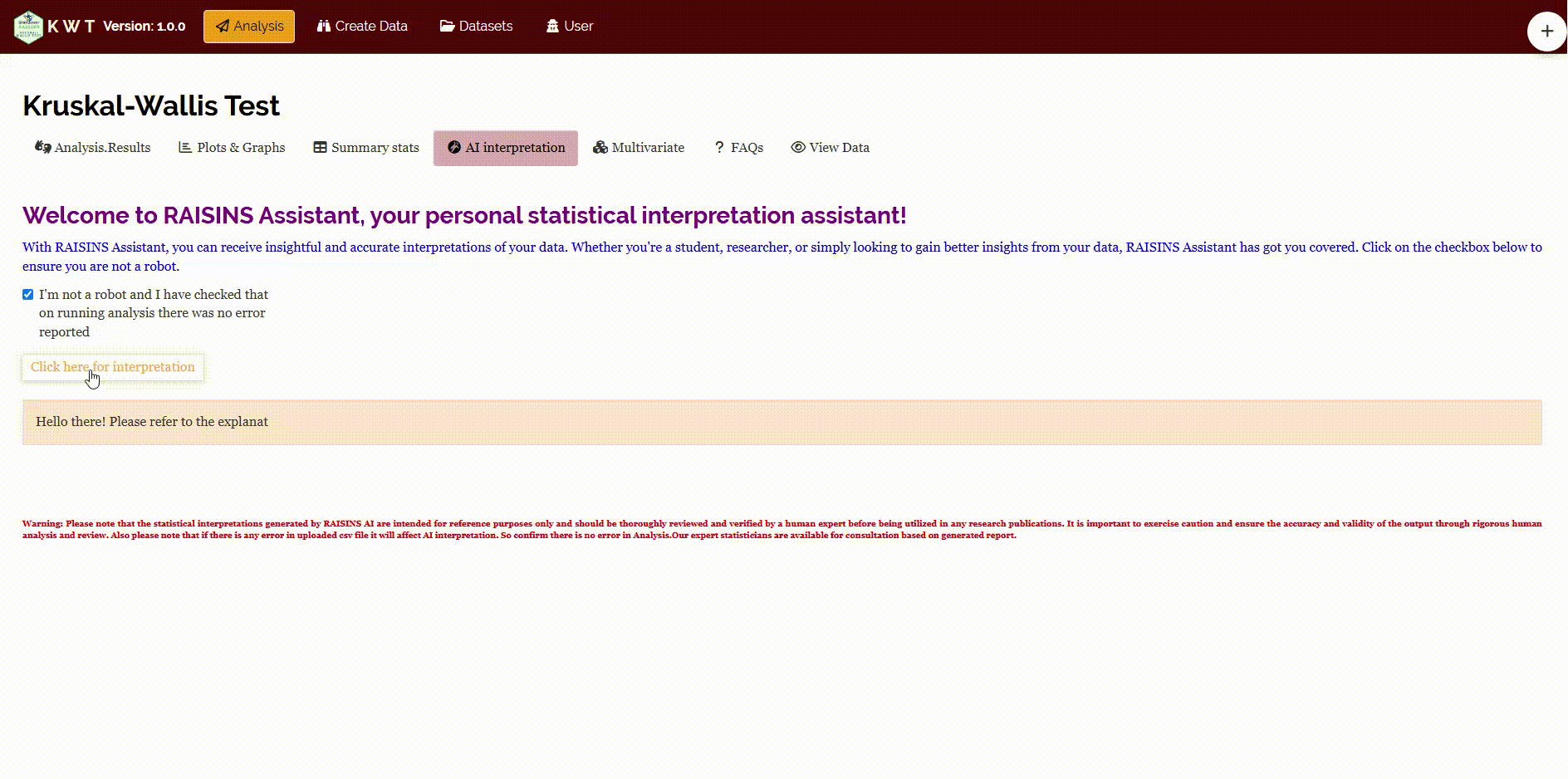Switch to the View Data tab
Viewport: 1568px width, 779px height.
(x=831, y=148)
